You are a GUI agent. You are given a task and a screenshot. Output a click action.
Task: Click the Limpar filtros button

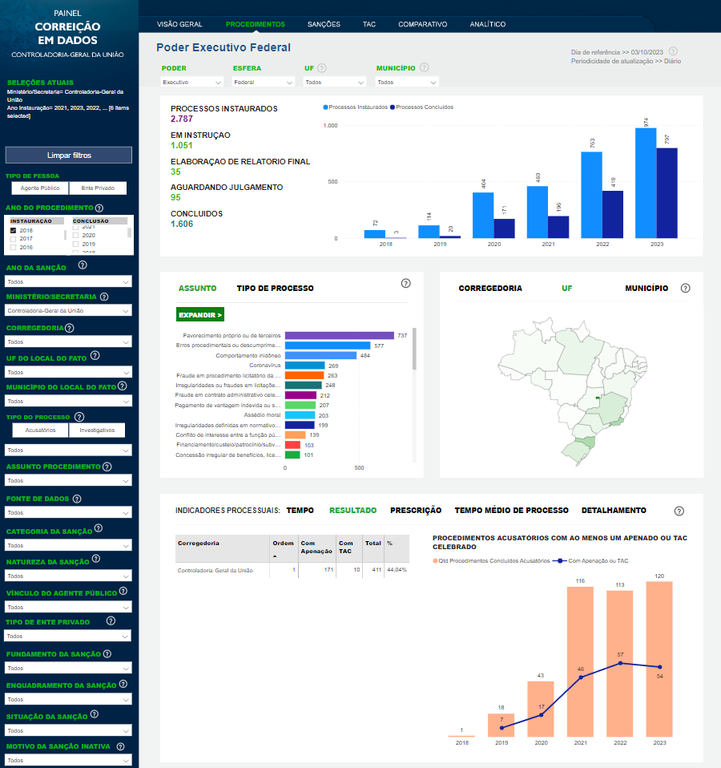[x=68, y=155]
